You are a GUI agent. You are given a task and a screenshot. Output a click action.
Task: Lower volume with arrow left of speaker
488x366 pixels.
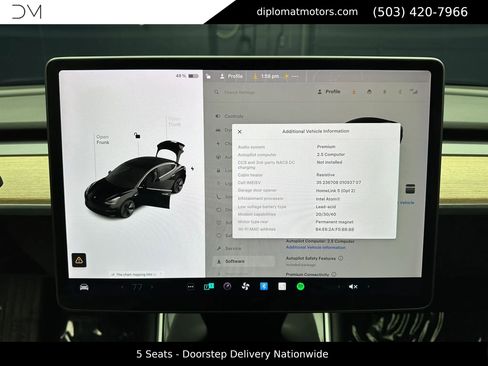coord(339,287)
